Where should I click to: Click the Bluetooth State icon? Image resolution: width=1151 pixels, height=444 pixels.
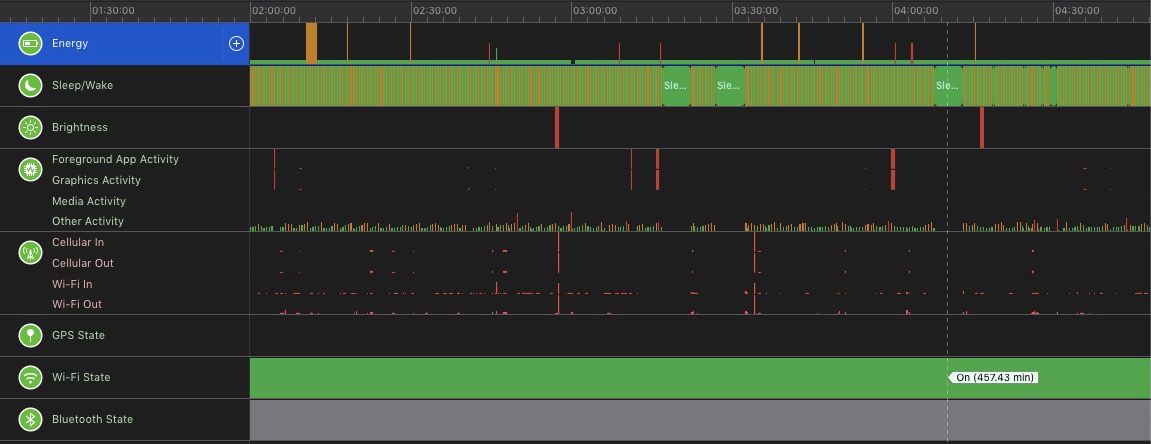coord(30,419)
